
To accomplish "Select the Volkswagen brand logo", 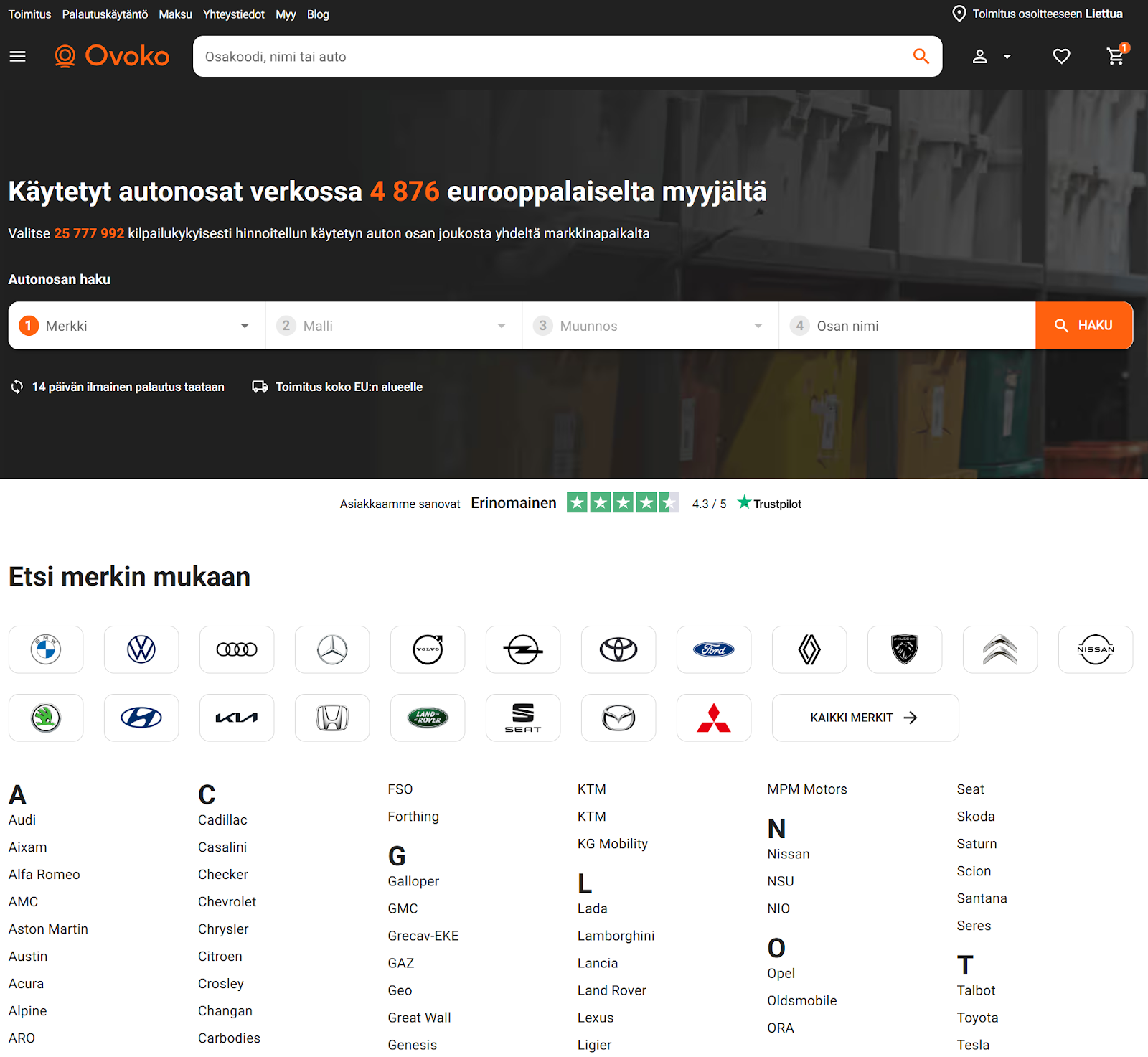I will (x=141, y=649).
